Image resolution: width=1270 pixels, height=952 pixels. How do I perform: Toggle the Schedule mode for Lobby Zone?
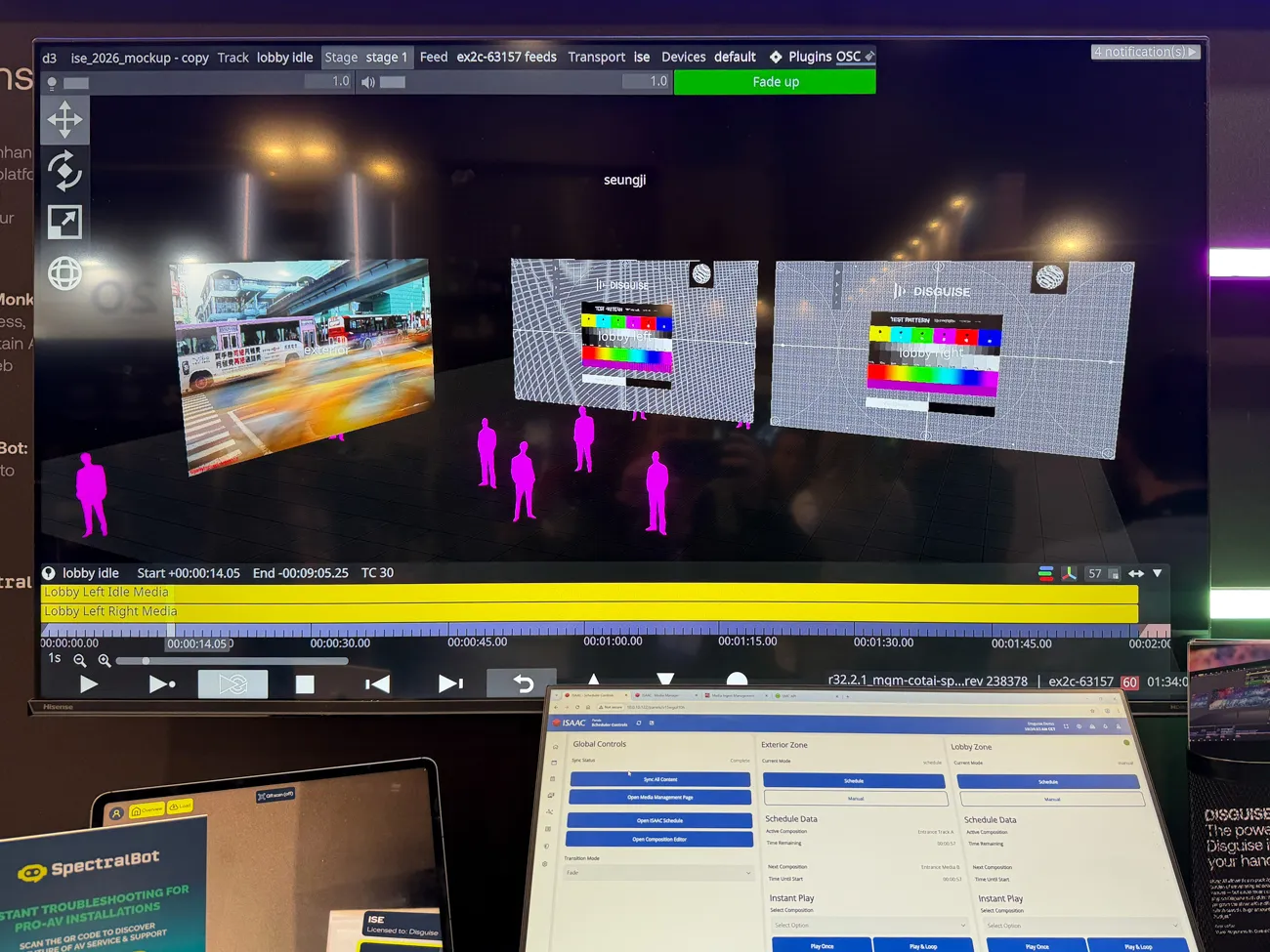click(x=1047, y=782)
